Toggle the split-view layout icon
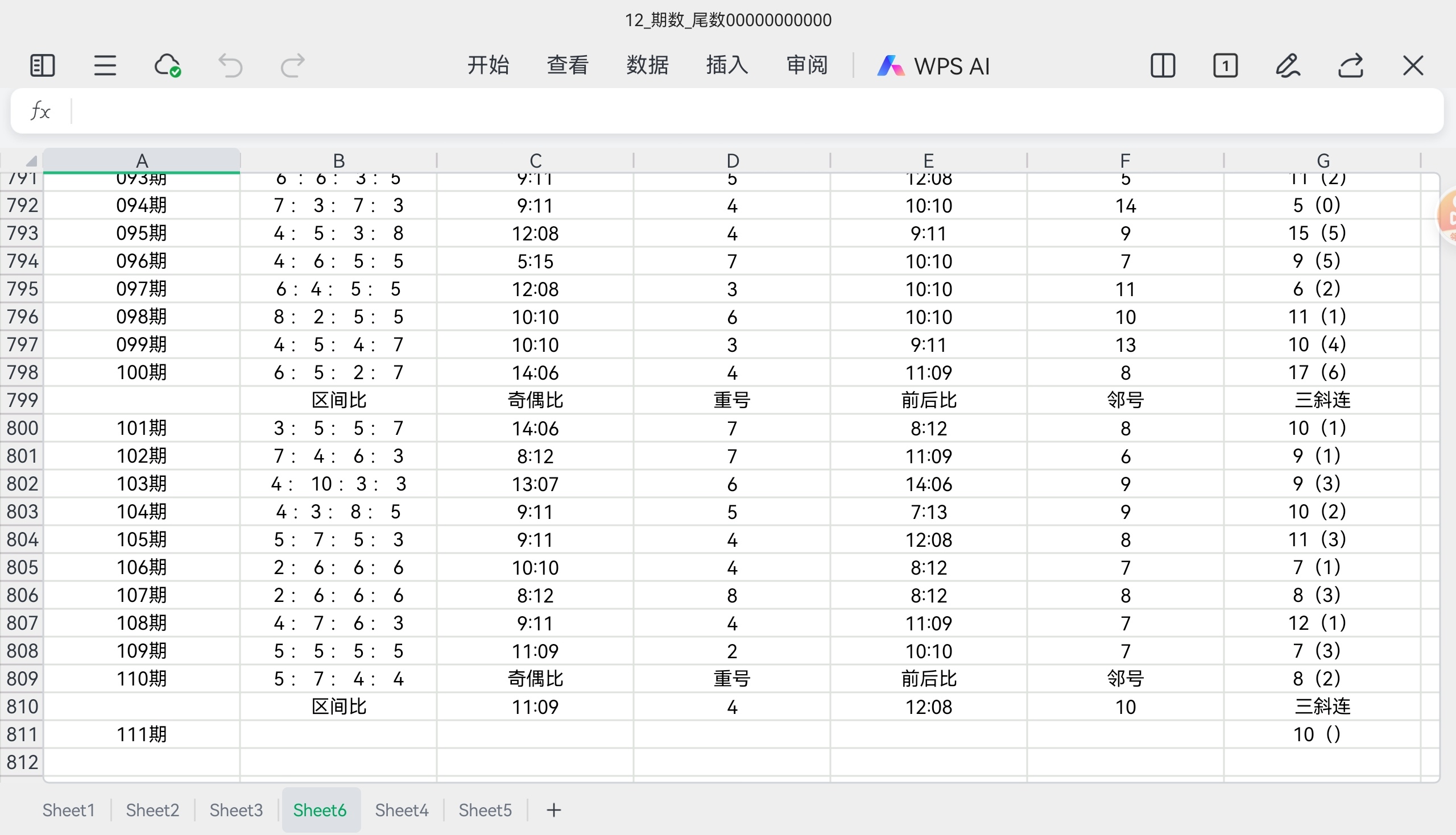This screenshot has height=835, width=1456. (1163, 65)
